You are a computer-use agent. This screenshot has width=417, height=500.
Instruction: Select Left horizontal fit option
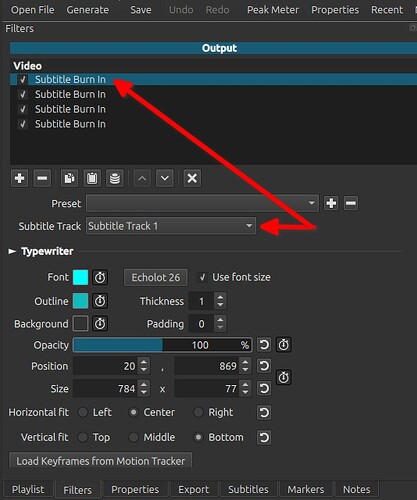(82, 412)
